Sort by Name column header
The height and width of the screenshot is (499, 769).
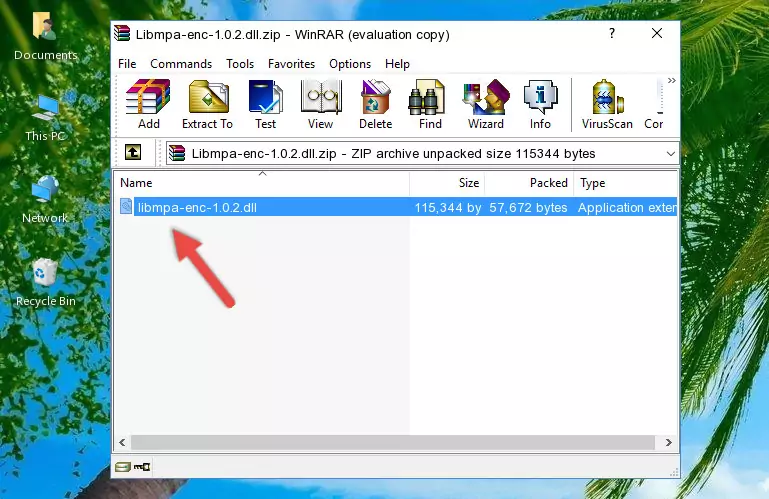pyautogui.click(x=262, y=183)
